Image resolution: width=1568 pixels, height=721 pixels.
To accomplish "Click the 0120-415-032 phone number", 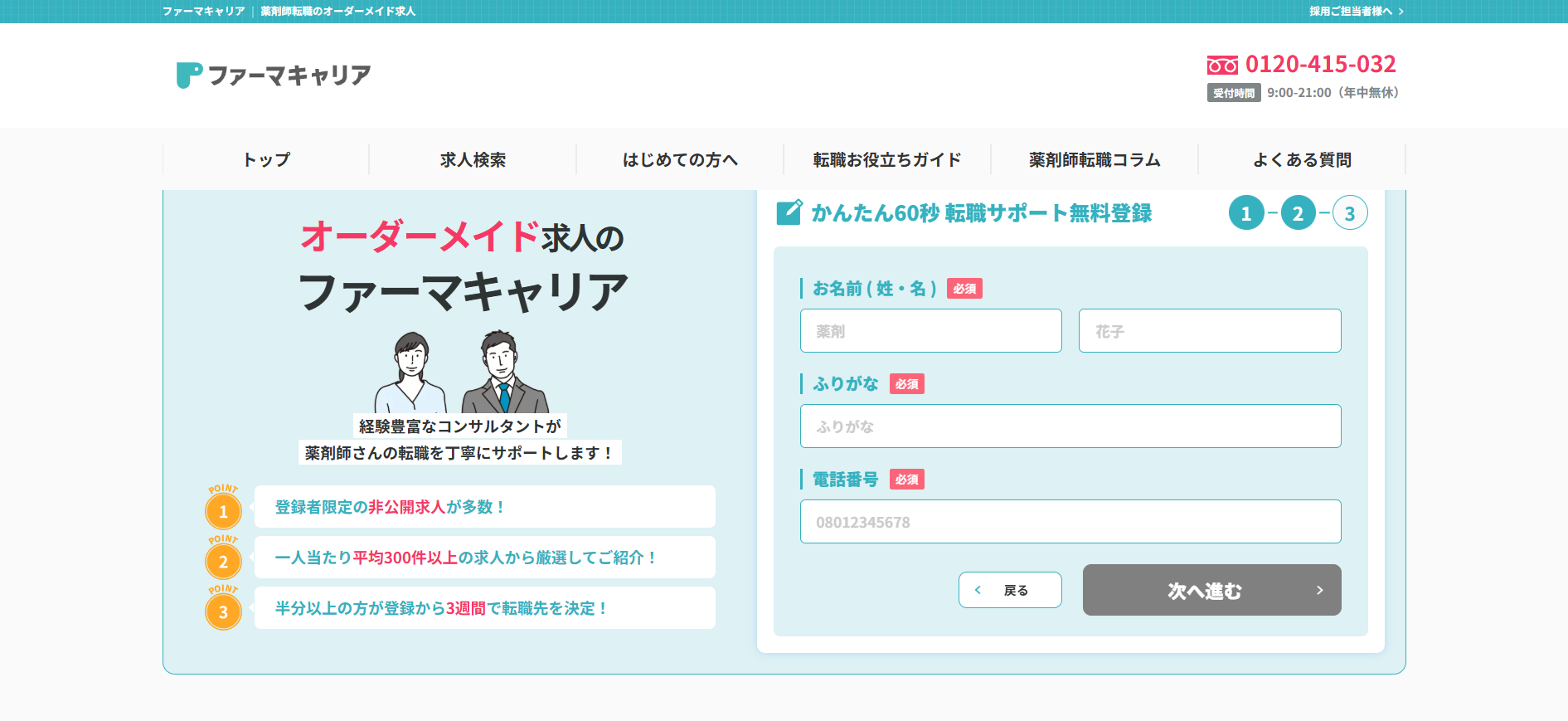I will [x=1320, y=64].
